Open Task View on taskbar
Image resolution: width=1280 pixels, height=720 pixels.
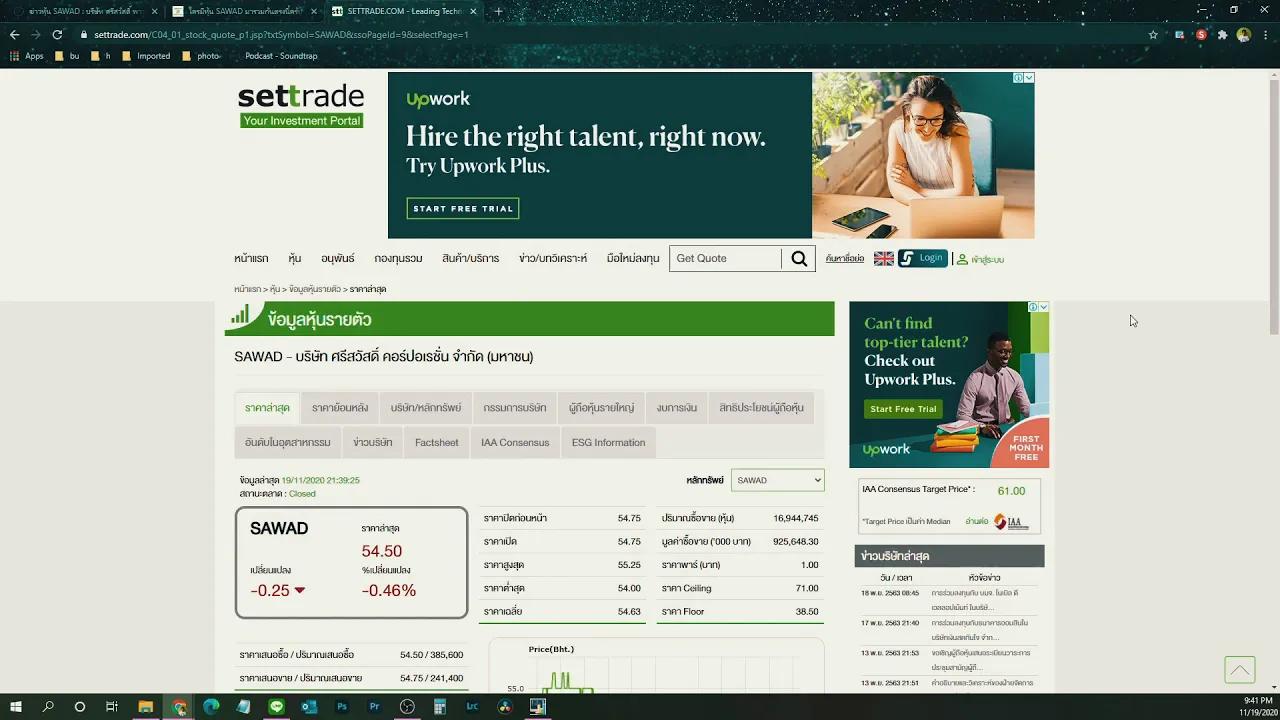tap(112, 706)
